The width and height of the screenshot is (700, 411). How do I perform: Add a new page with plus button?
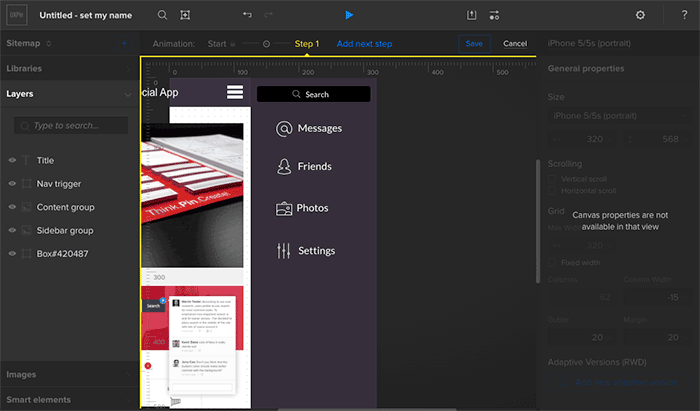[x=125, y=43]
